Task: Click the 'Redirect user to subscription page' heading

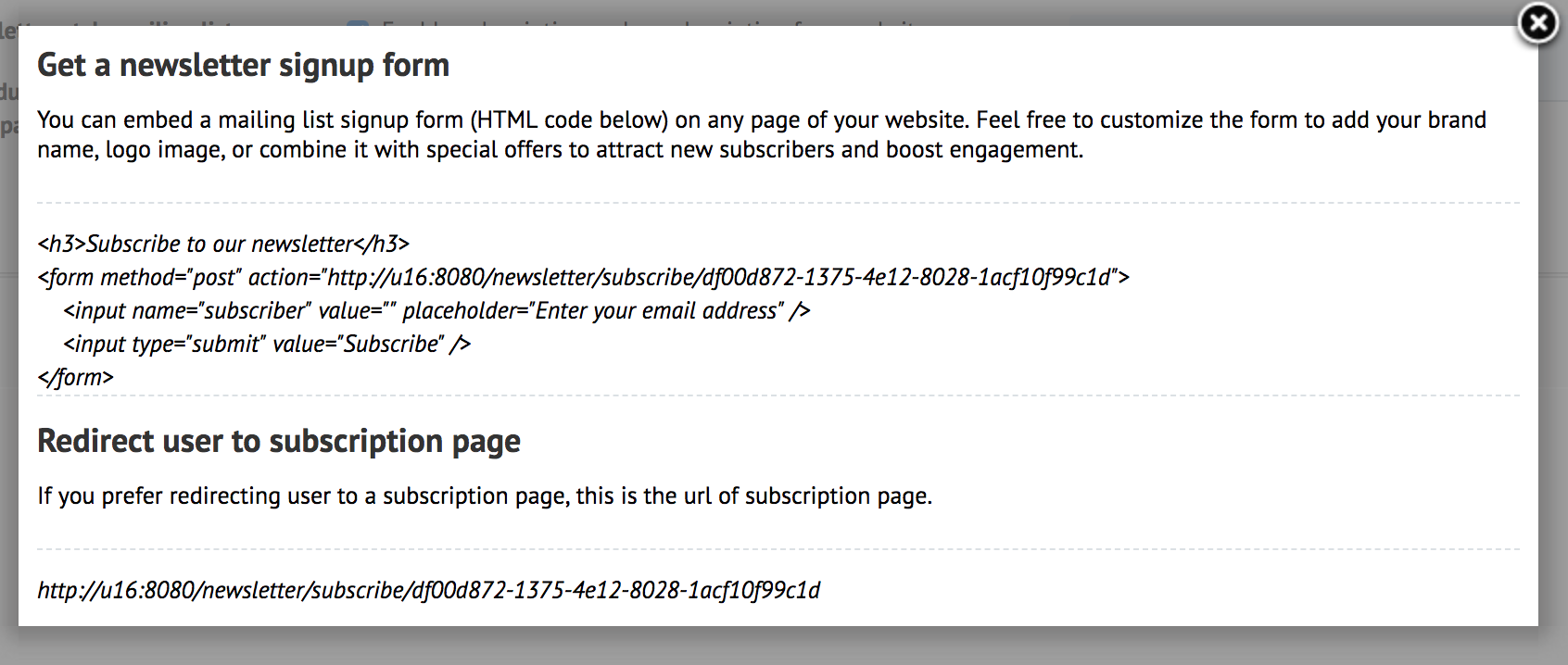Action: (x=279, y=441)
